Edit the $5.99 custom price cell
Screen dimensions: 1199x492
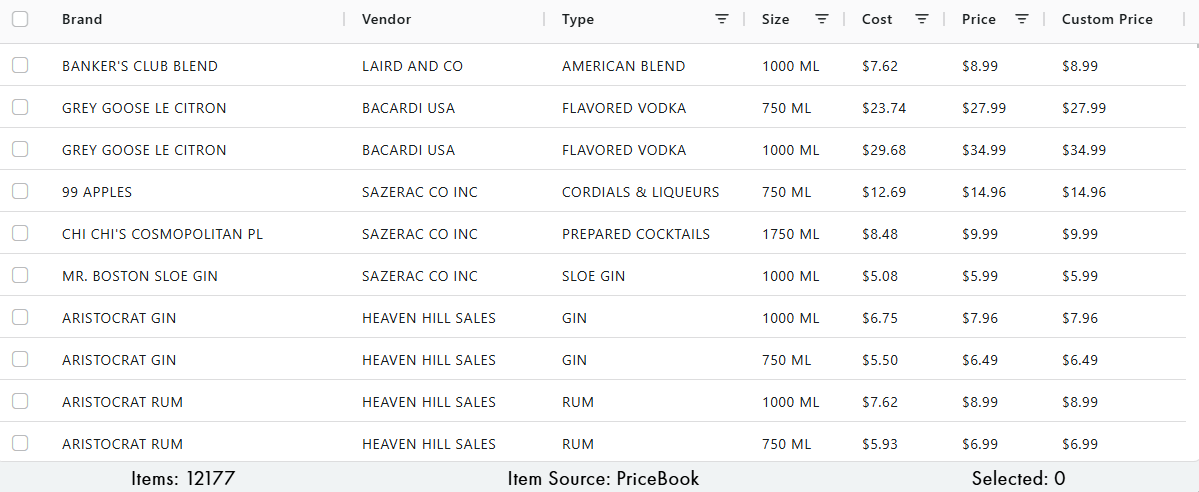tap(1080, 276)
